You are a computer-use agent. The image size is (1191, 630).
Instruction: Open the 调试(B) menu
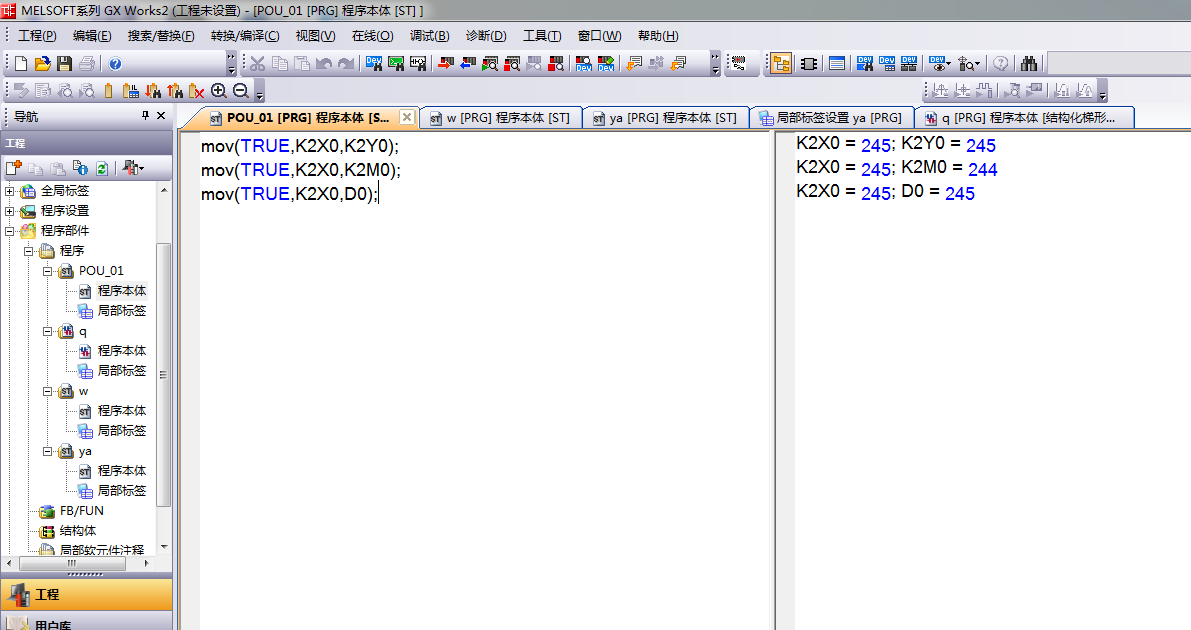coord(429,36)
